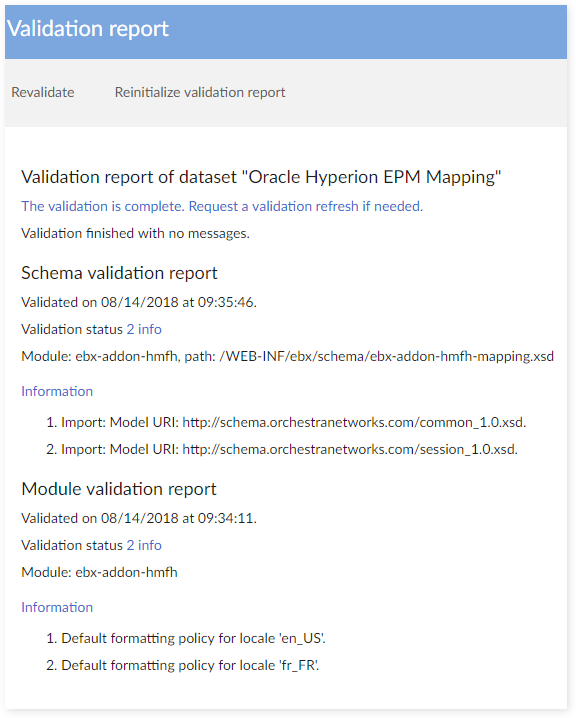The height and width of the screenshot is (718, 576).
Task: Click the 'Module: ebx-addon-hmfh' line in the Module report
Action: (99, 572)
